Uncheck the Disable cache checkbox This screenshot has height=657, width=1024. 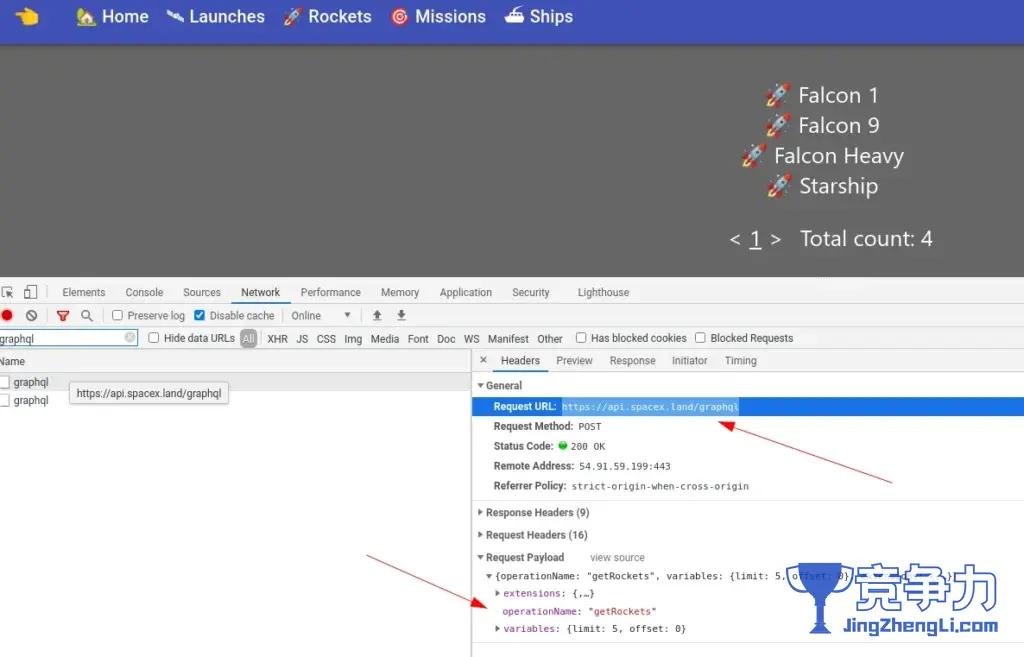pos(200,315)
